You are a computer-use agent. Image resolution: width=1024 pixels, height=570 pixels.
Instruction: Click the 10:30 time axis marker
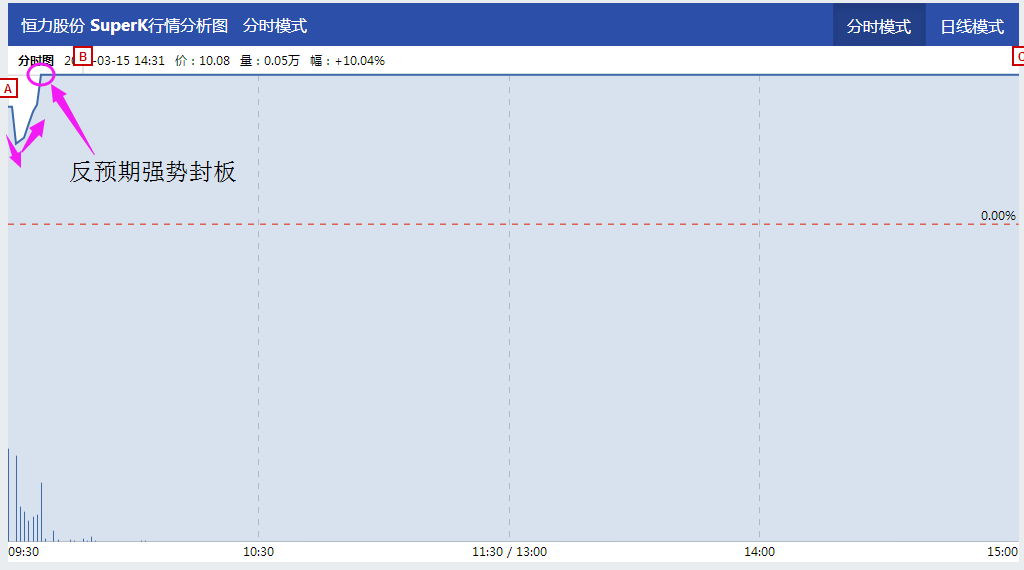pos(258,552)
